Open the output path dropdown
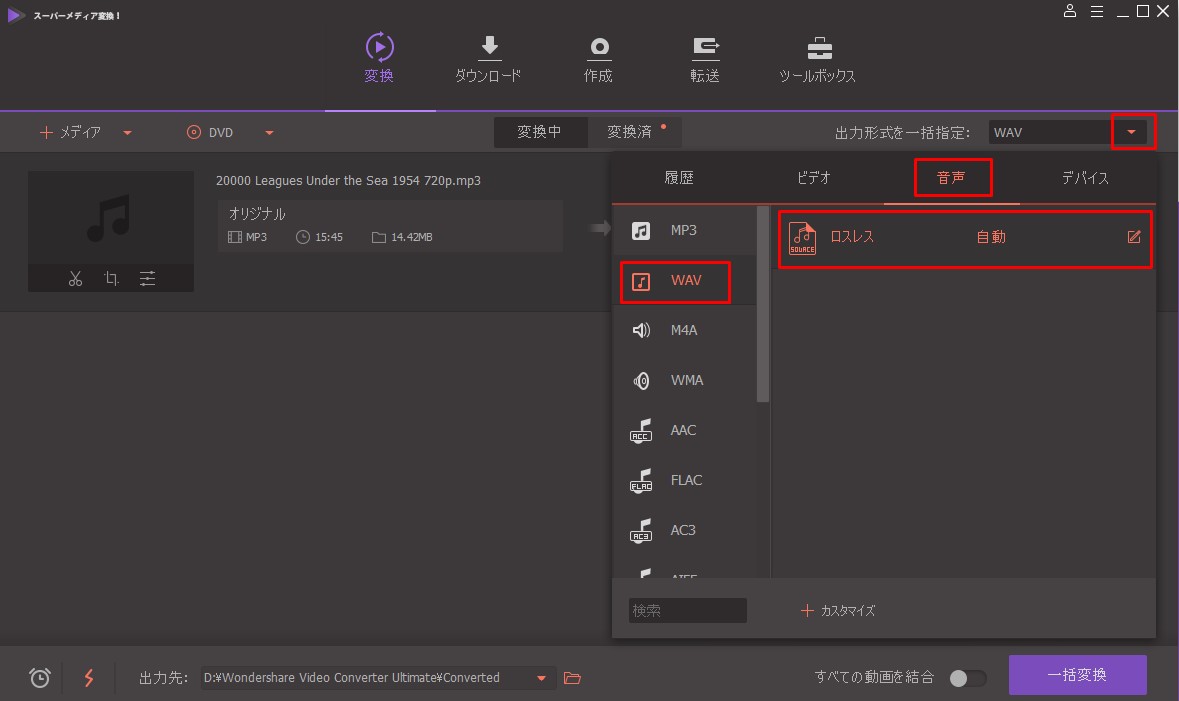This screenshot has width=1179, height=701. [541, 678]
